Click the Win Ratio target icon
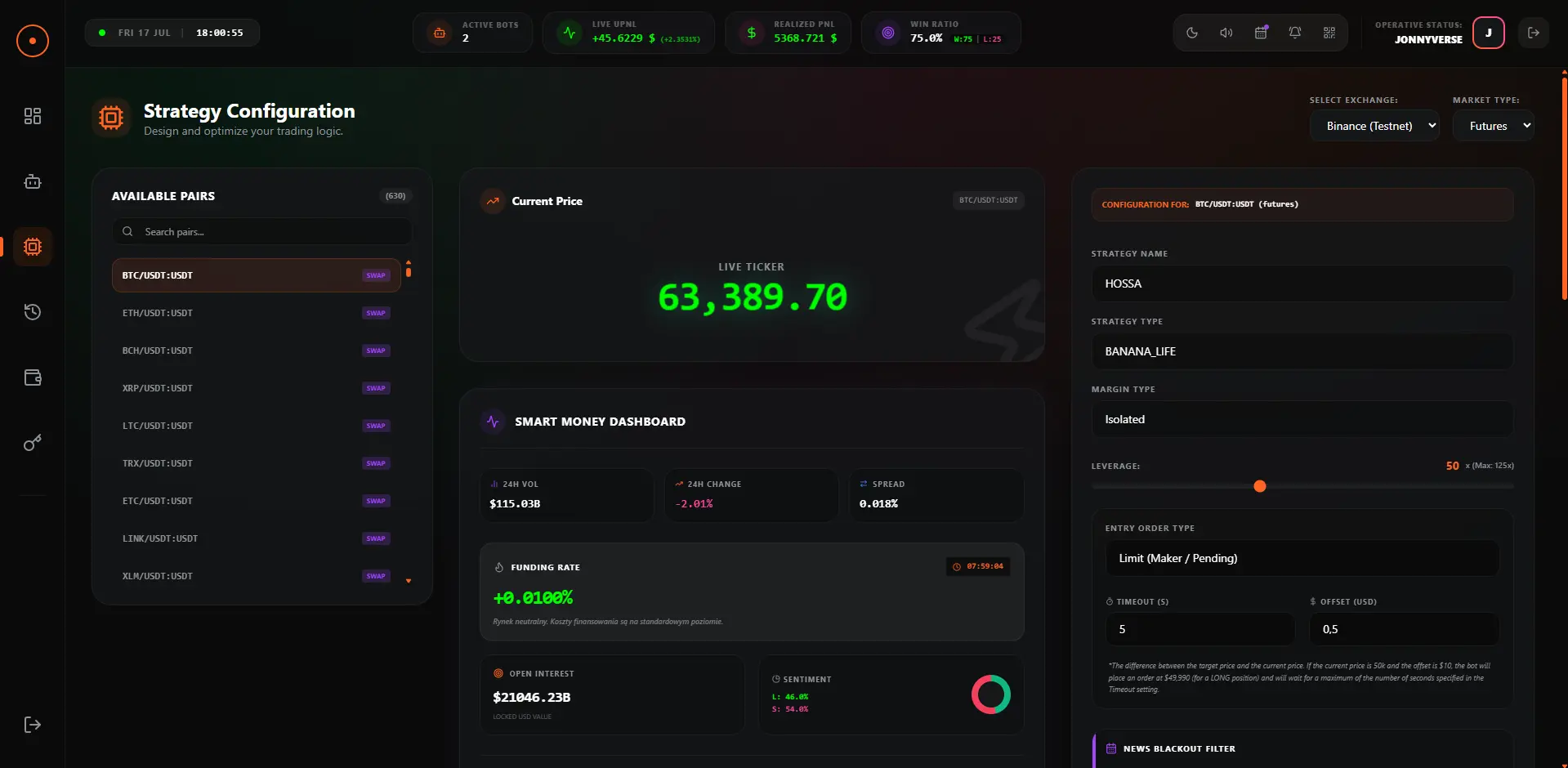 (888, 33)
